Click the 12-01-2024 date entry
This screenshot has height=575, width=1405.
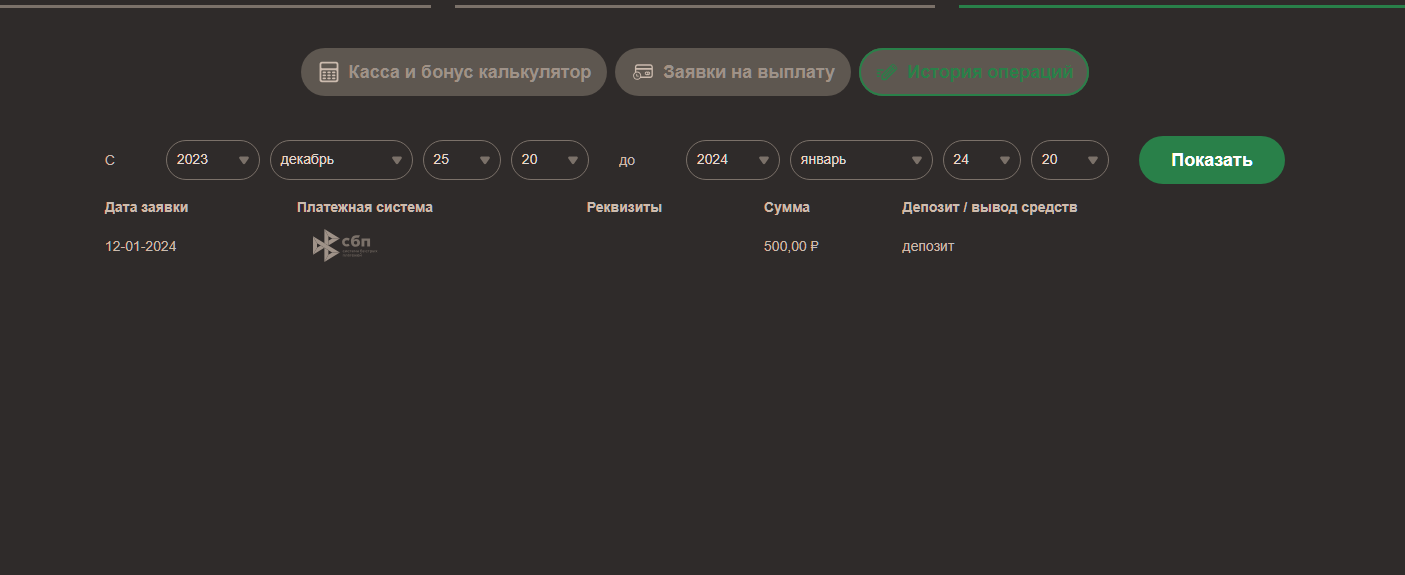point(140,246)
